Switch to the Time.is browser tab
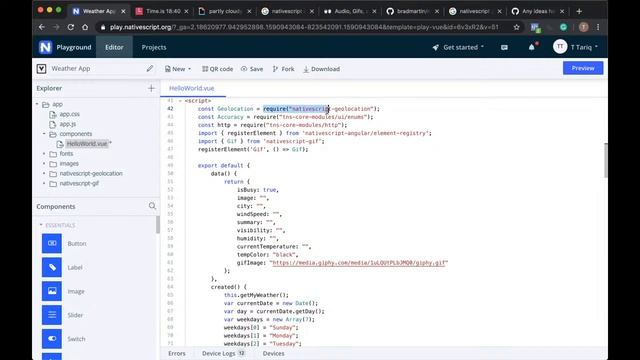The image size is (640, 360). (x=162, y=11)
